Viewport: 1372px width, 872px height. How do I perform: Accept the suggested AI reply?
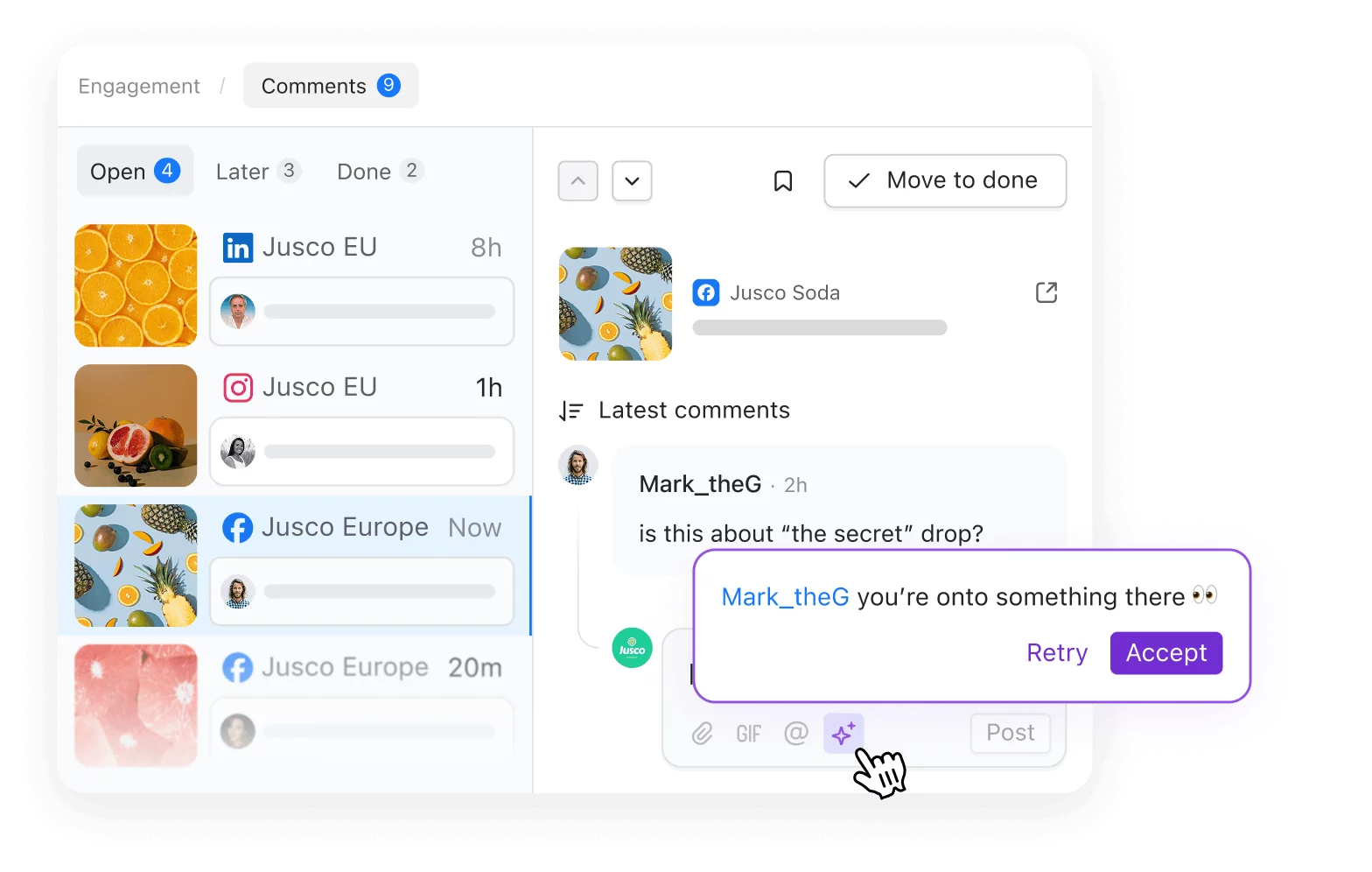pos(1166,653)
